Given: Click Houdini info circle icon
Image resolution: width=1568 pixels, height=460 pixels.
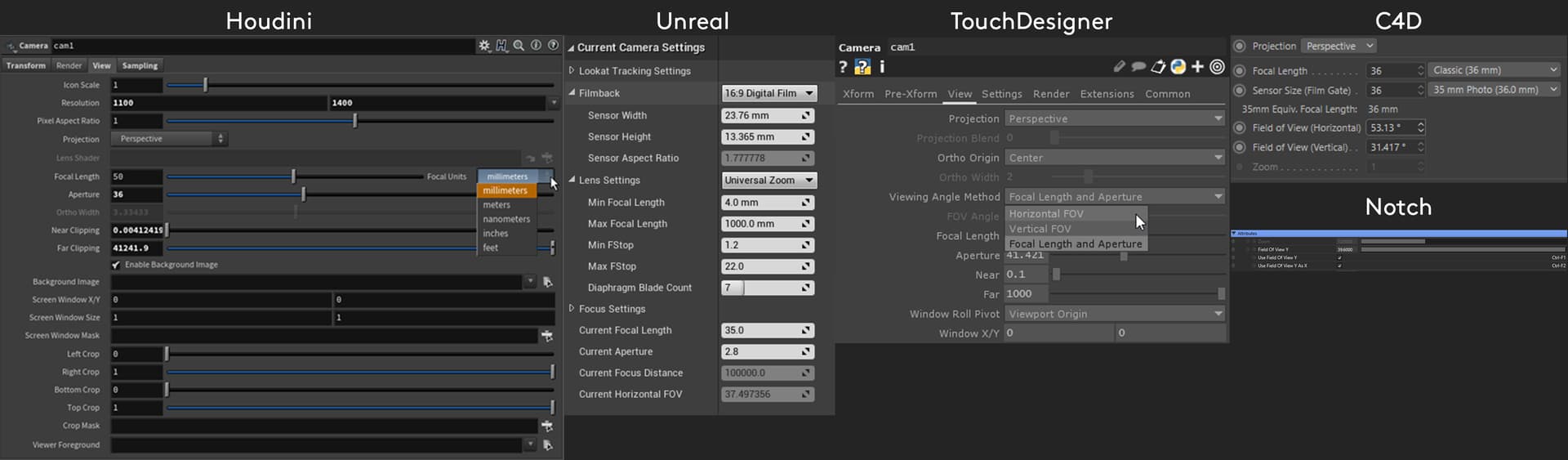Looking at the screenshot, I should pos(536,46).
